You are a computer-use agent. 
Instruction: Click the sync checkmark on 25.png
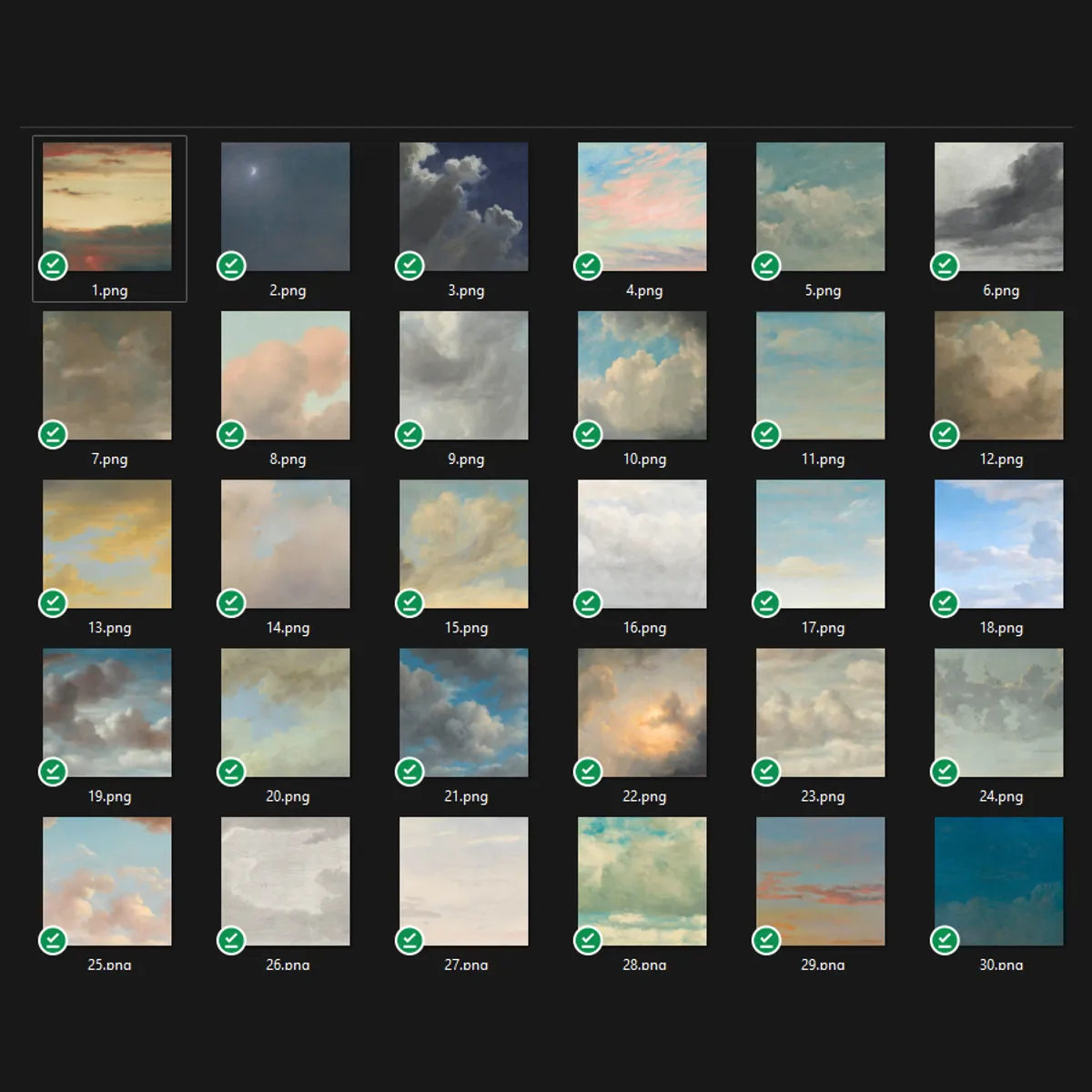coord(53,940)
